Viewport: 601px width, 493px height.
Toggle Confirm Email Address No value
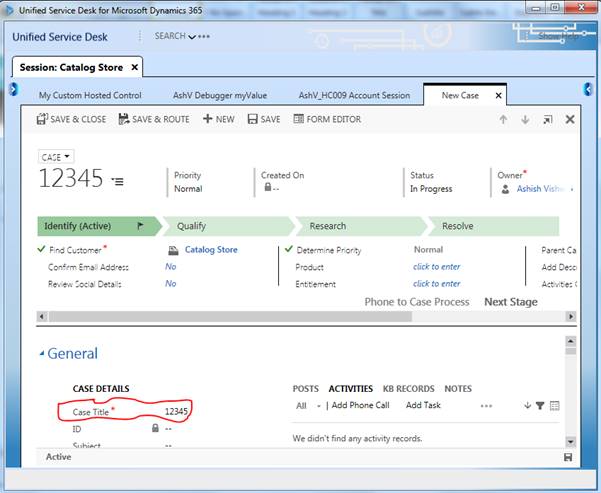[171, 266]
